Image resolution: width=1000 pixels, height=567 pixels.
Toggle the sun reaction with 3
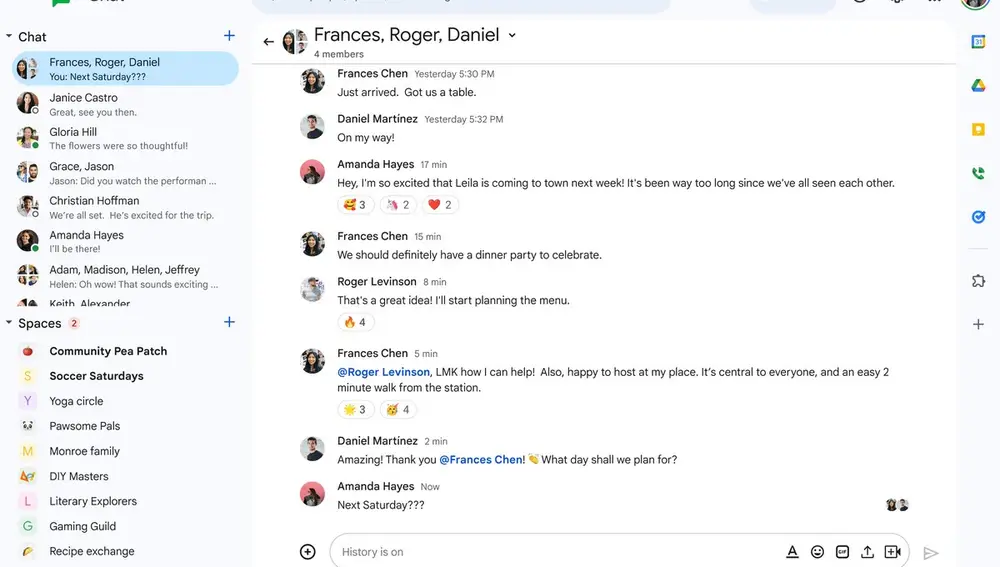pyautogui.click(x=355, y=409)
